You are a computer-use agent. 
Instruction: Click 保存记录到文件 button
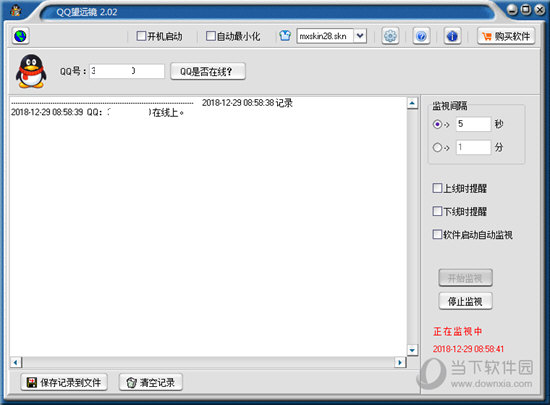tap(64, 382)
